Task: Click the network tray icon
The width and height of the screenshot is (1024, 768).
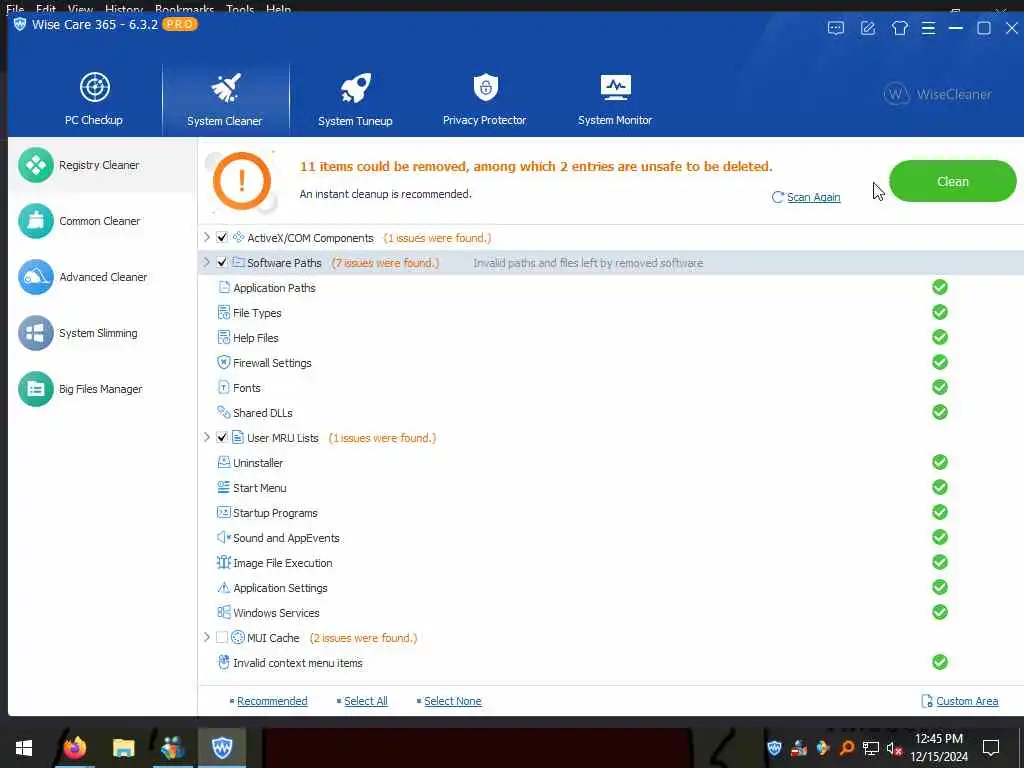Action: (871, 748)
